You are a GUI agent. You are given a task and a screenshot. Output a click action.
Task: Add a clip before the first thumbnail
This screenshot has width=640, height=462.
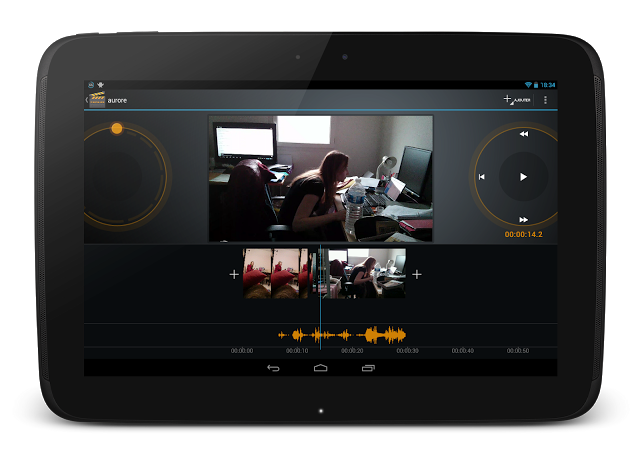click(234, 274)
